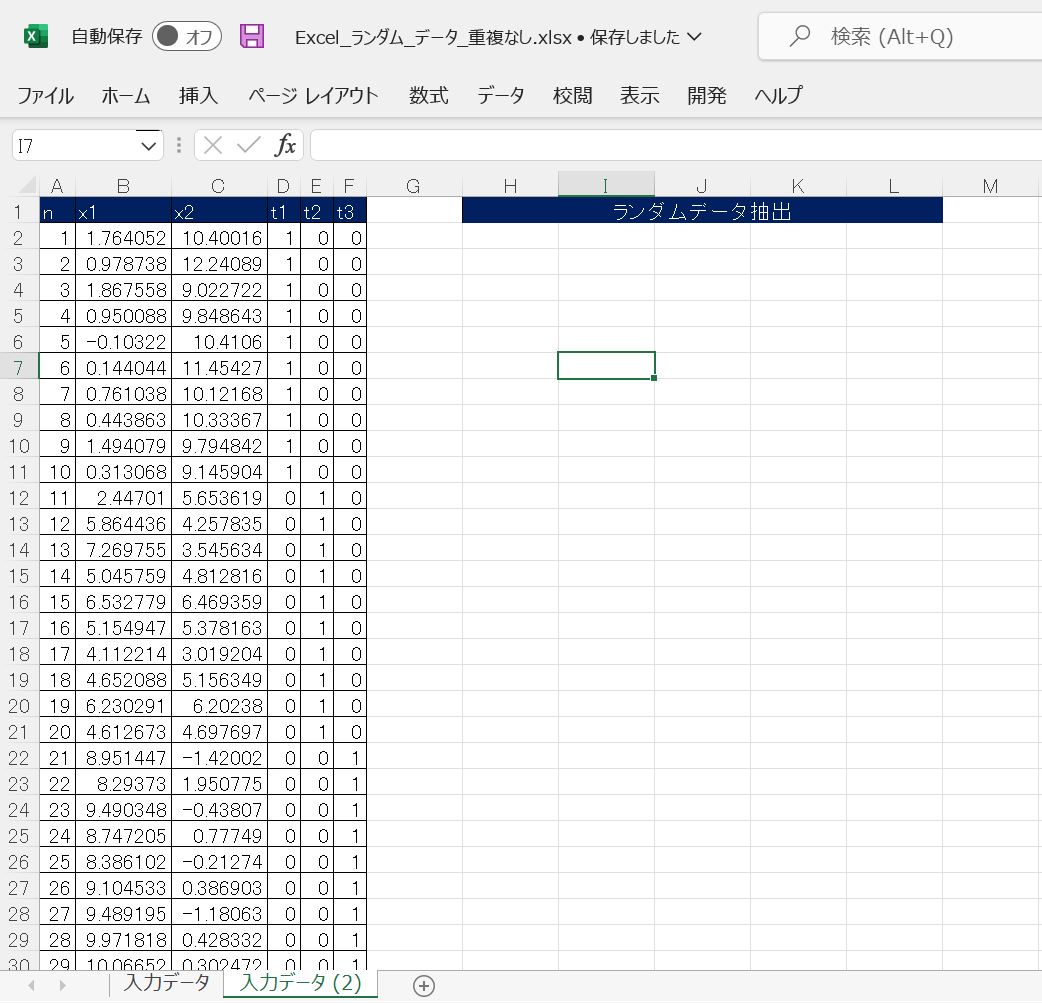Select column A header
The width and height of the screenshot is (1042, 1003).
[57, 186]
